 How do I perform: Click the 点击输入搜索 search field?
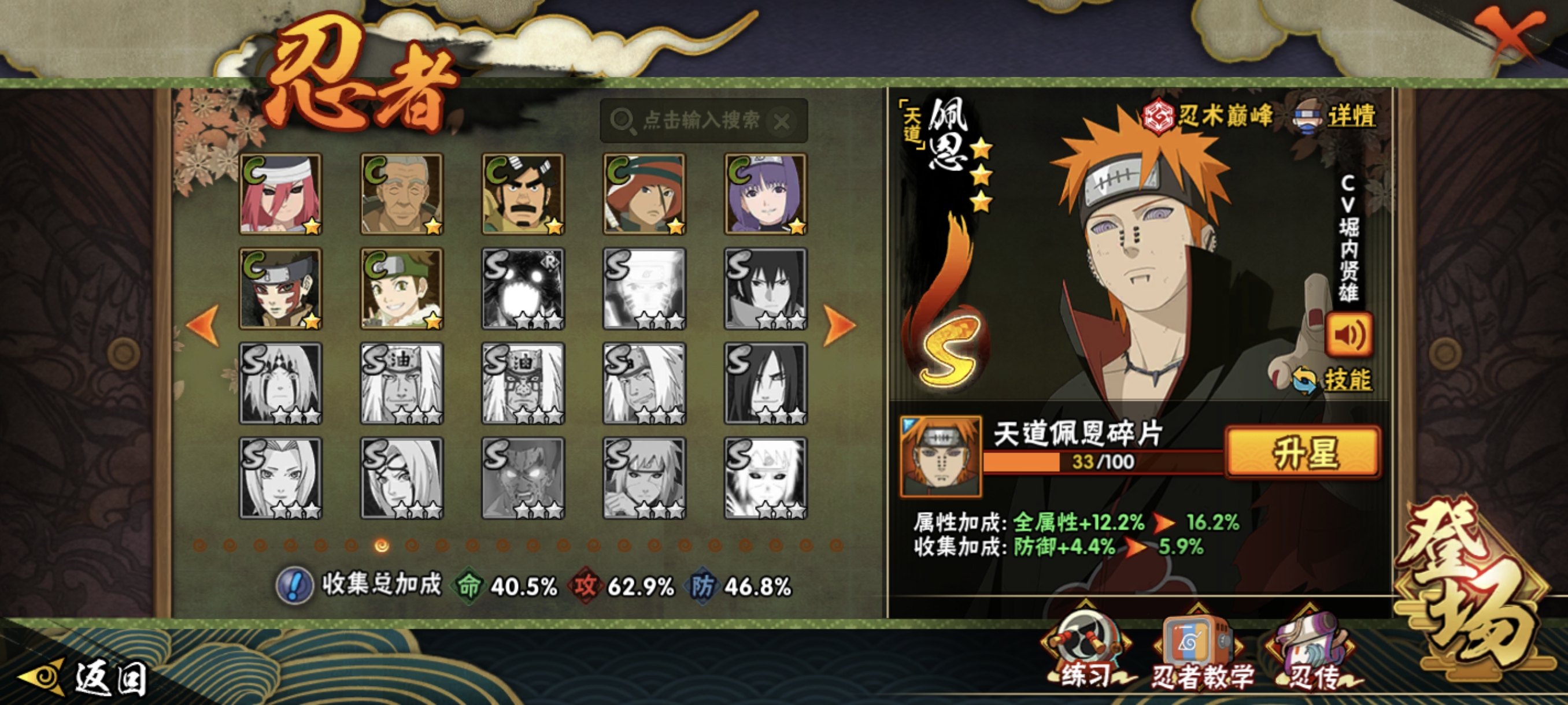704,120
